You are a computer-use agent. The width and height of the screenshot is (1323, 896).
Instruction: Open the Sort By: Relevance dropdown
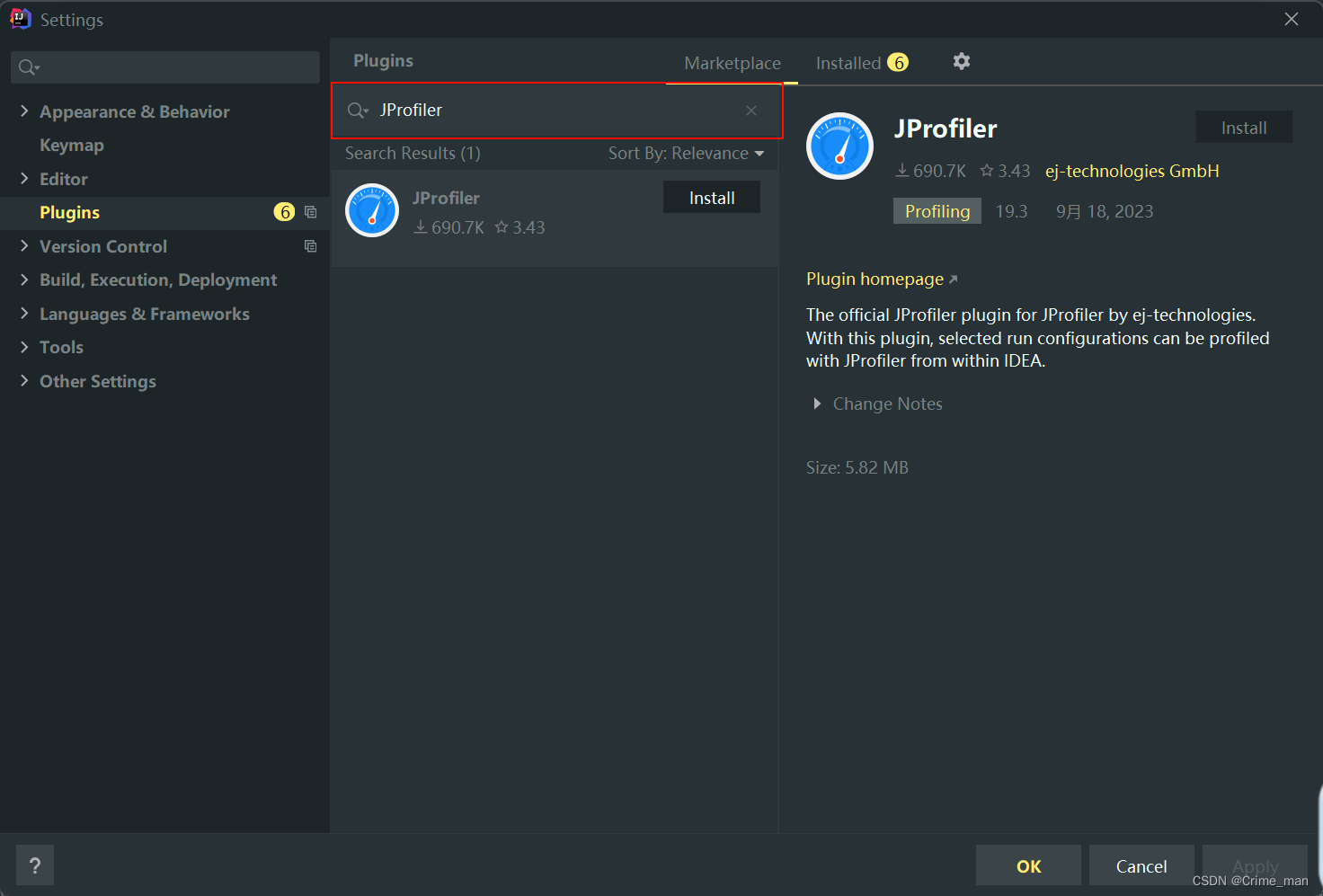(x=686, y=154)
